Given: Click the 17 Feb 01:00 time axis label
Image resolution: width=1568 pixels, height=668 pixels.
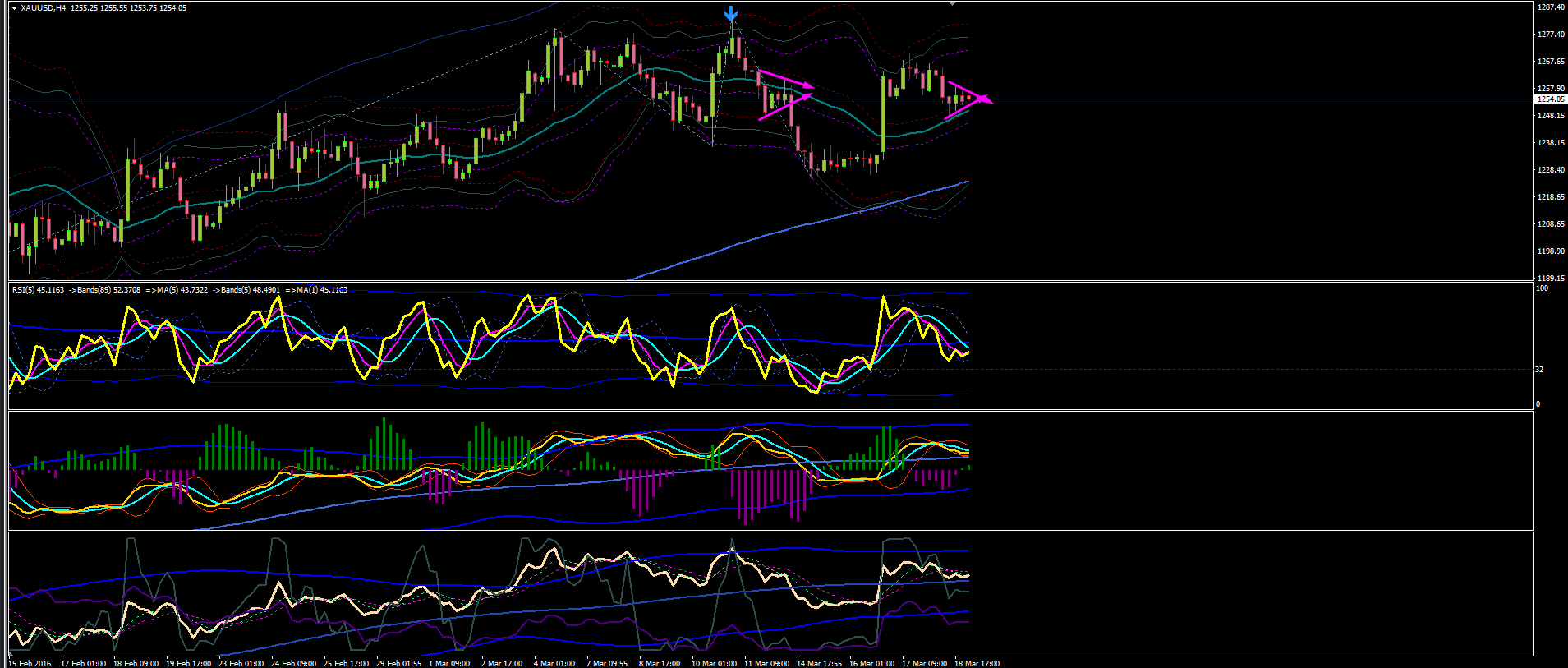Looking at the screenshot, I should (x=83, y=663).
